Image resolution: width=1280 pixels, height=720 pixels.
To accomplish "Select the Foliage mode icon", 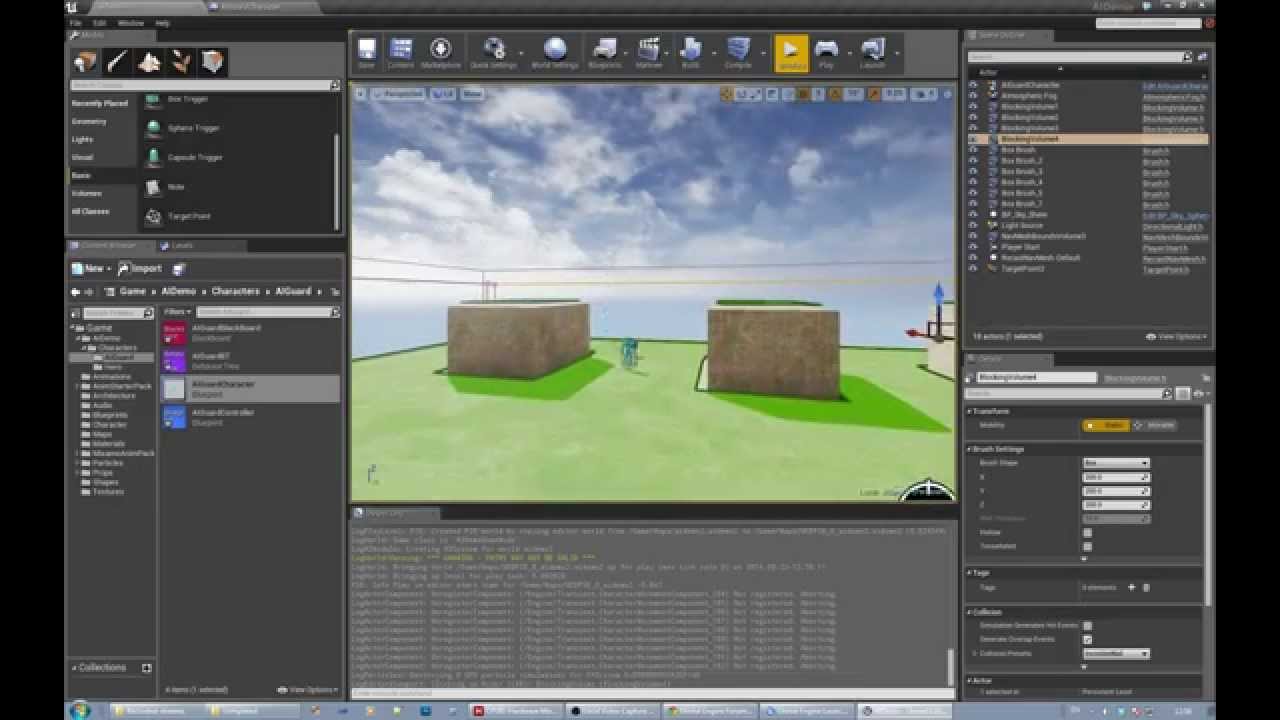I will pyautogui.click(x=181, y=62).
